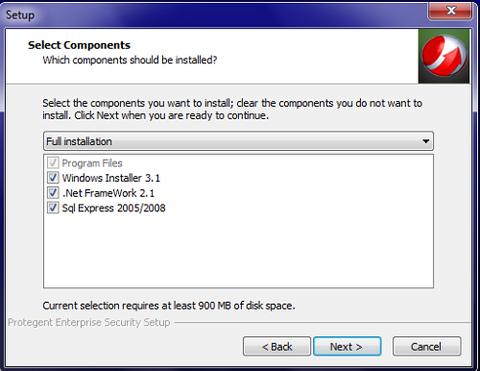Uncheck the Windows Installer 3.1 checkbox
The height and width of the screenshot is (371, 480).
click(x=53, y=178)
